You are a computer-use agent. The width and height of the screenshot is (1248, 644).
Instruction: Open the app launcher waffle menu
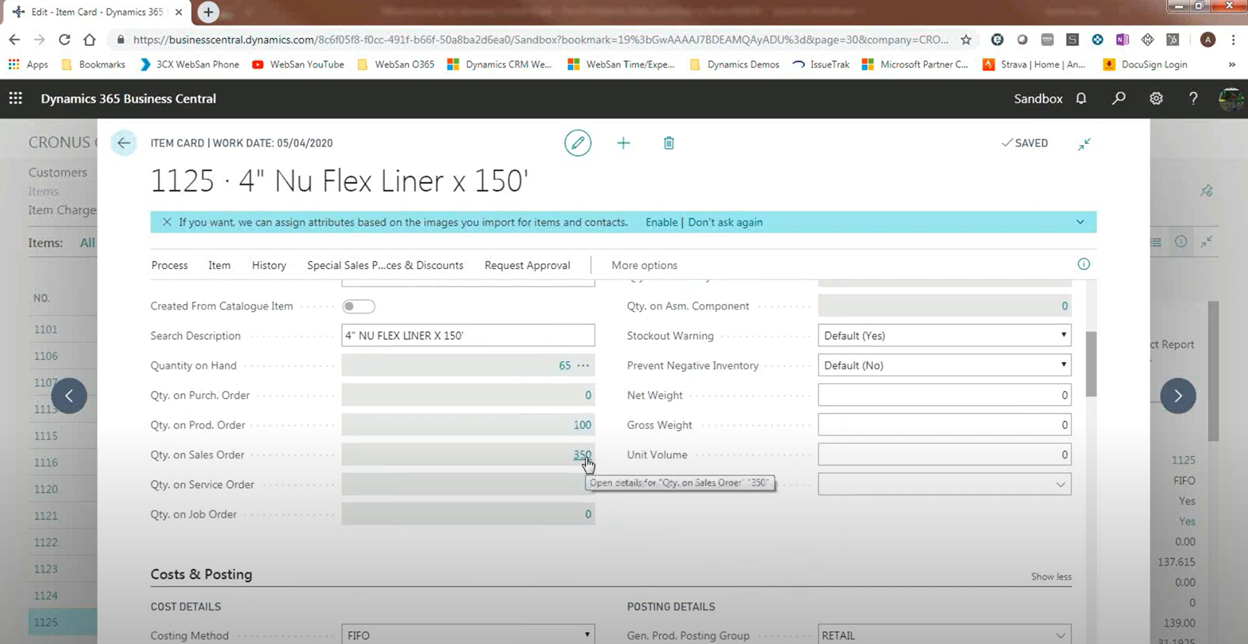(x=16, y=98)
